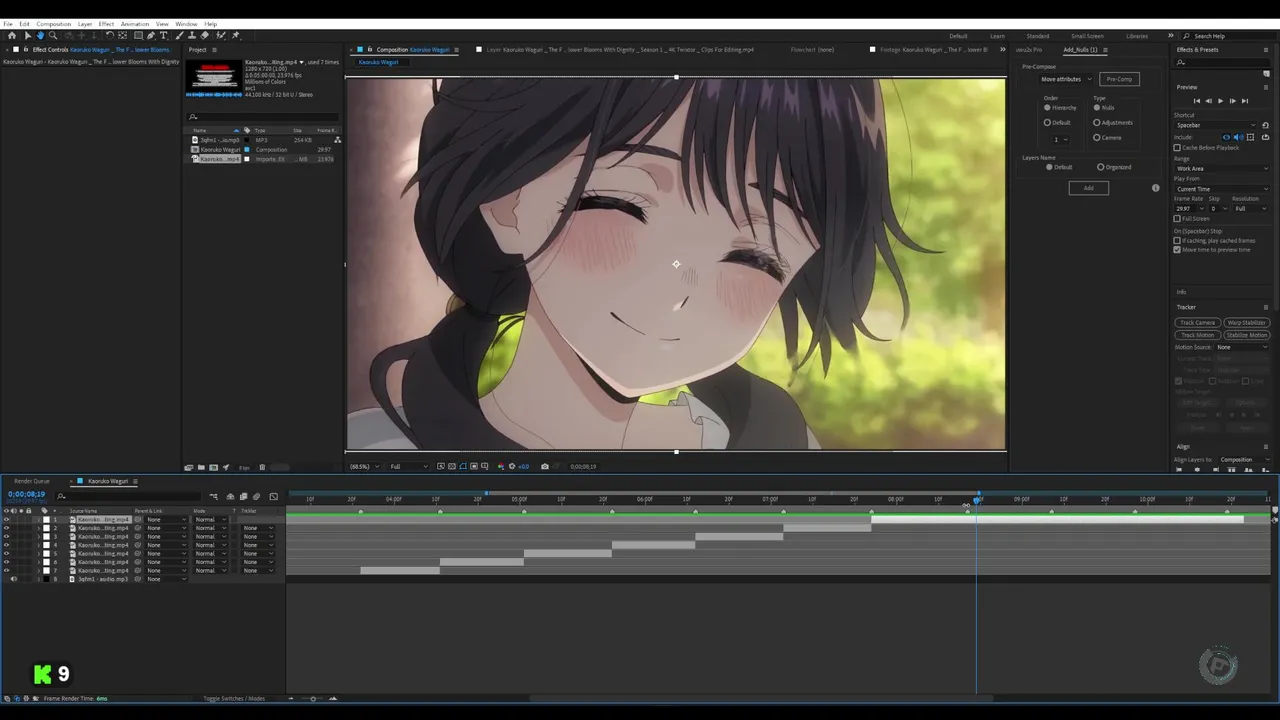The image size is (1280, 720).
Task: Check If caching, play cached frames
Action: (x=1177, y=241)
